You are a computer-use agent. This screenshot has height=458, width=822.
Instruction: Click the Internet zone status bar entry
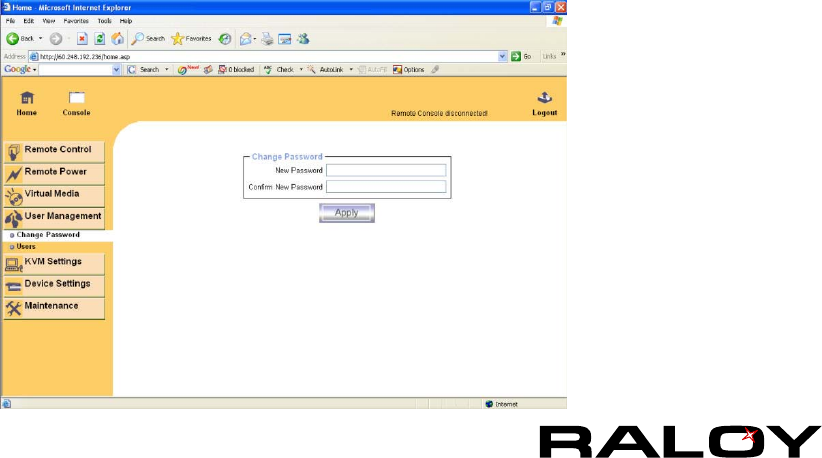tap(502, 404)
